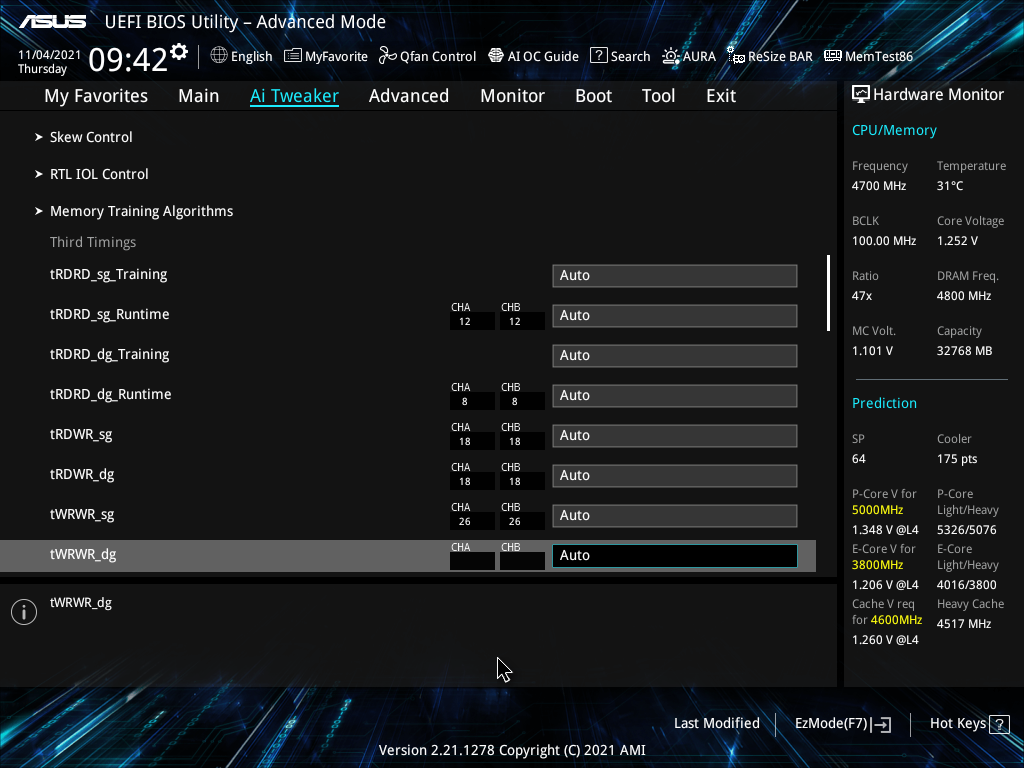
Task: Click the yellow 5000MHz P-Core value
Action: (x=877, y=510)
